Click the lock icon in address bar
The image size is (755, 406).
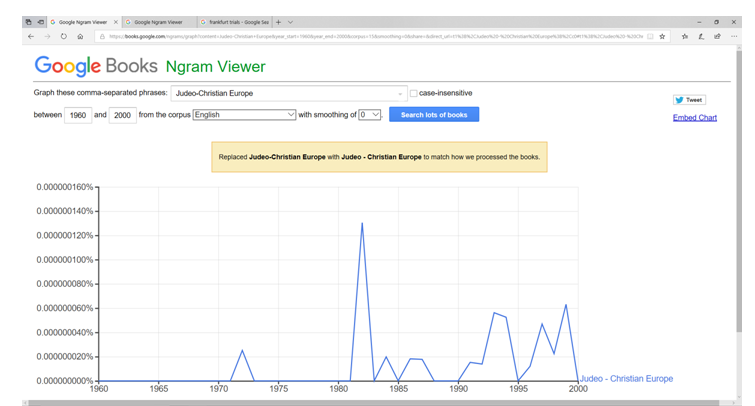(x=102, y=37)
